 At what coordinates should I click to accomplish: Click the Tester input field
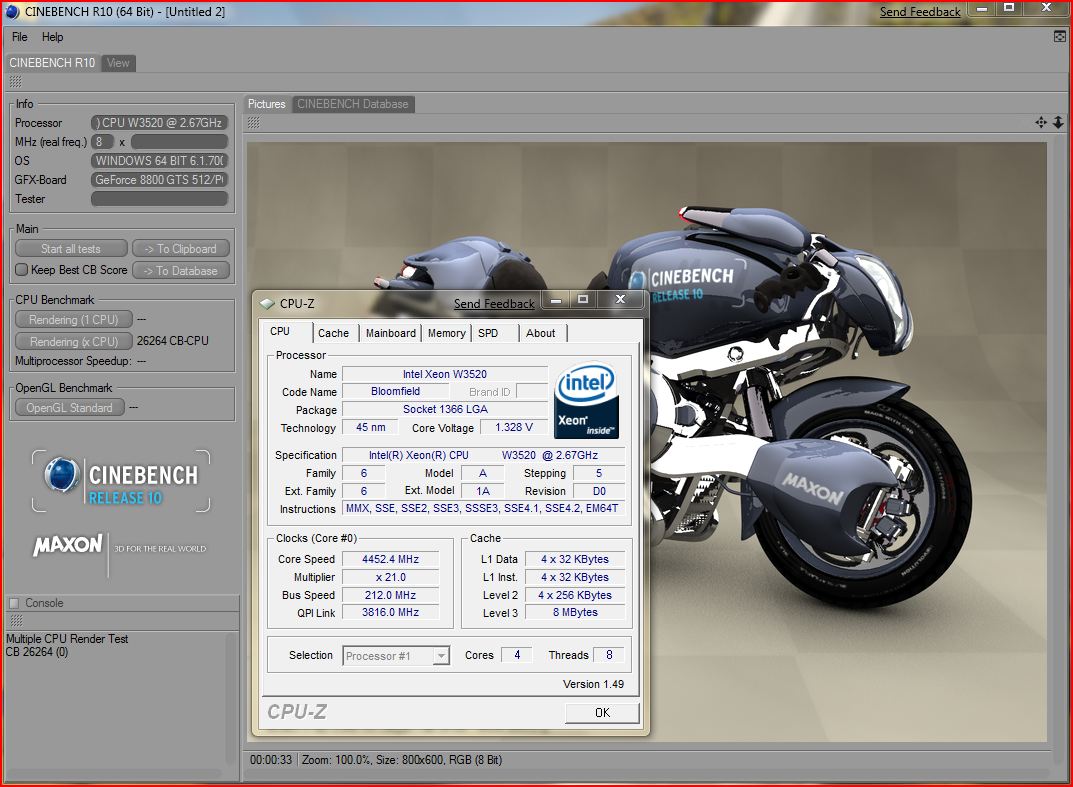(159, 198)
